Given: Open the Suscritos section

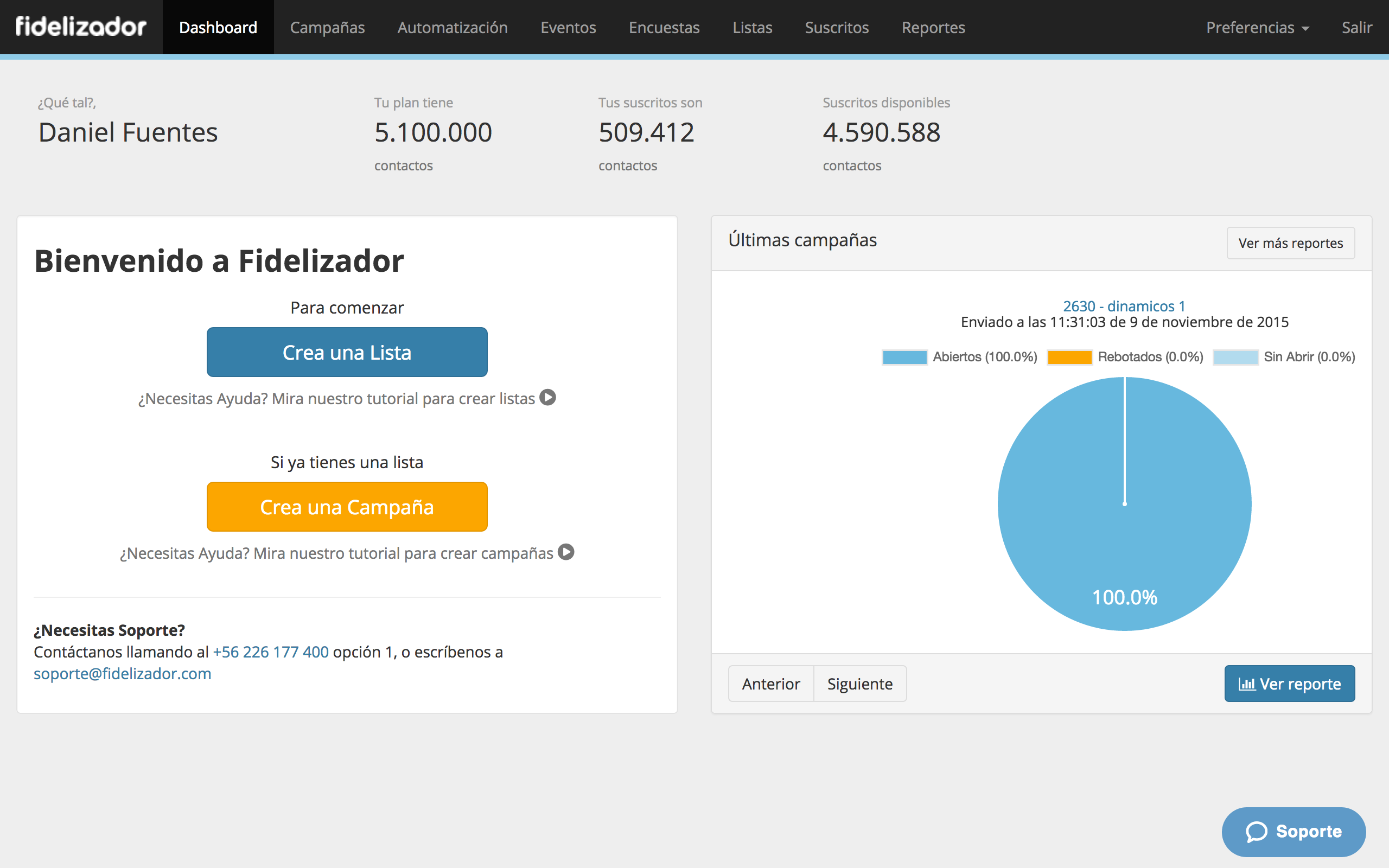Looking at the screenshot, I should tap(837, 27).
